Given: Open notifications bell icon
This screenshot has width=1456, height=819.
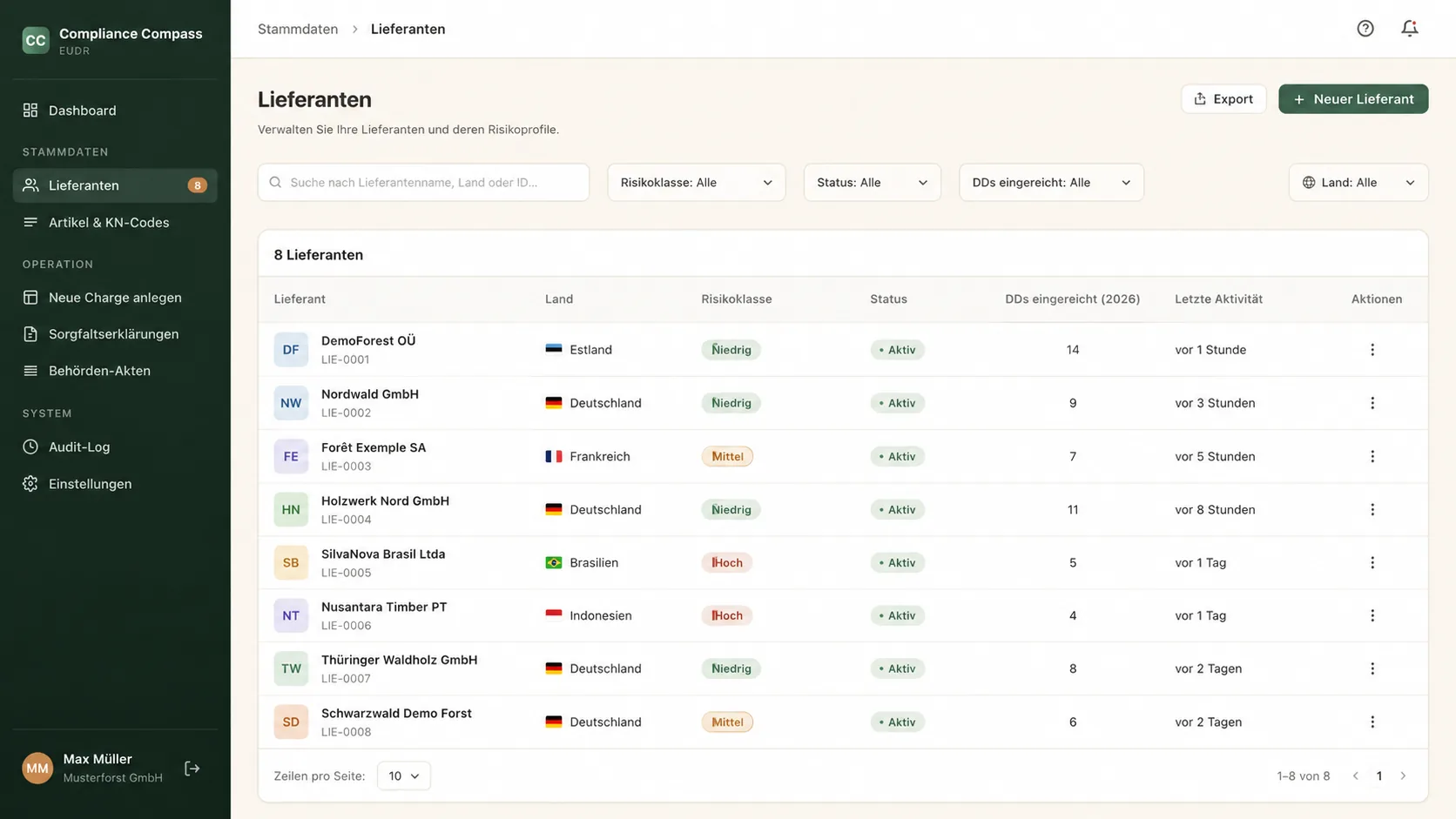Looking at the screenshot, I should coord(1410,29).
